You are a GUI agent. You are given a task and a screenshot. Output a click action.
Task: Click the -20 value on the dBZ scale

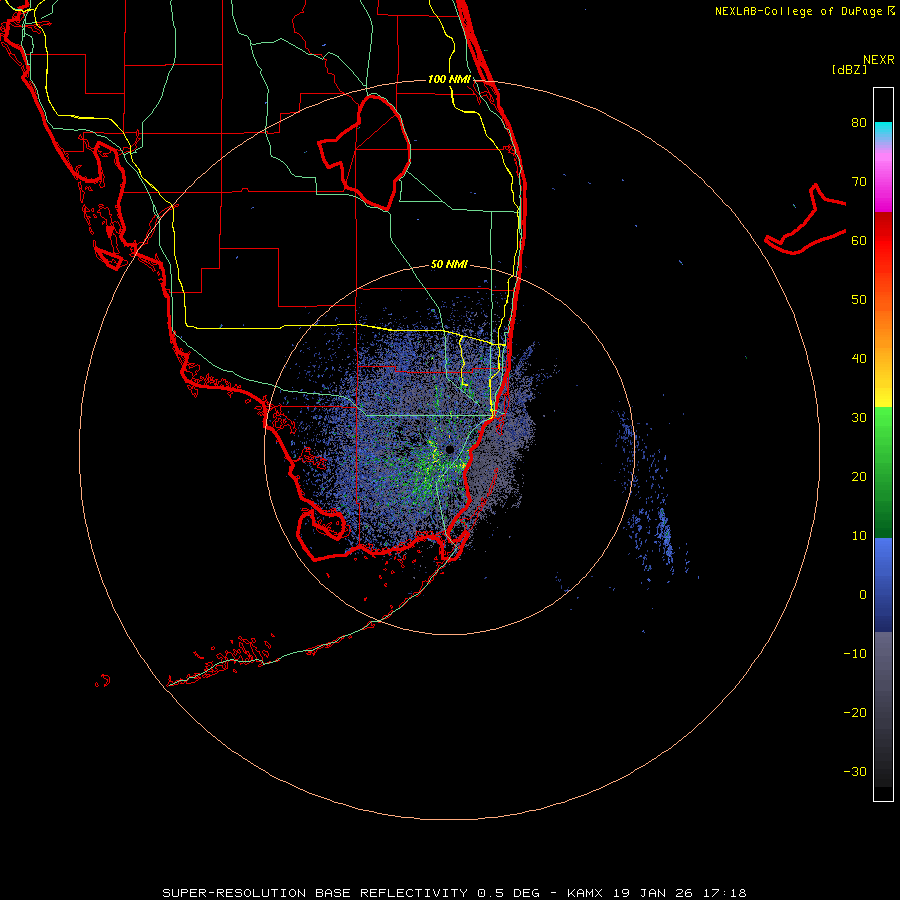pyautogui.click(x=855, y=713)
